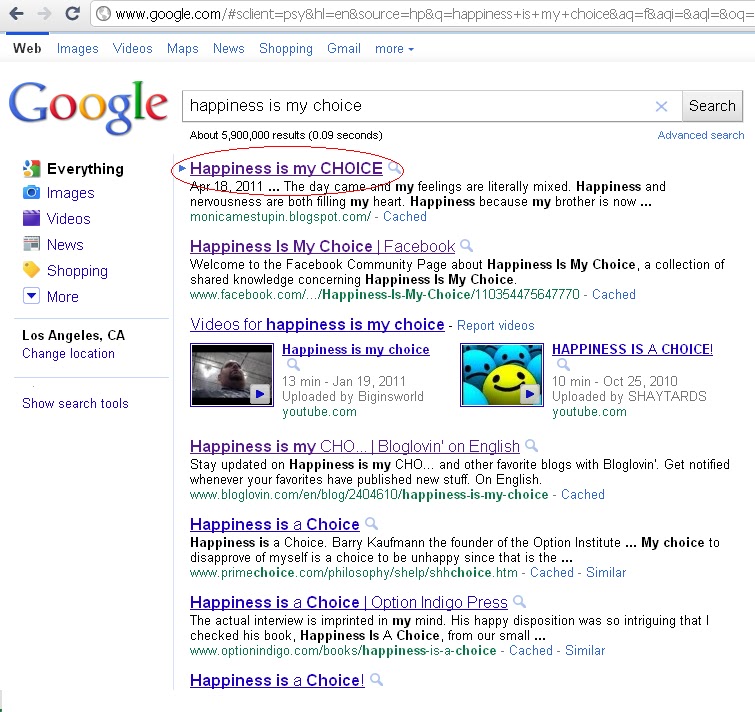Open News from the top navigation
The width and height of the screenshot is (755, 712).
(229, 49)
